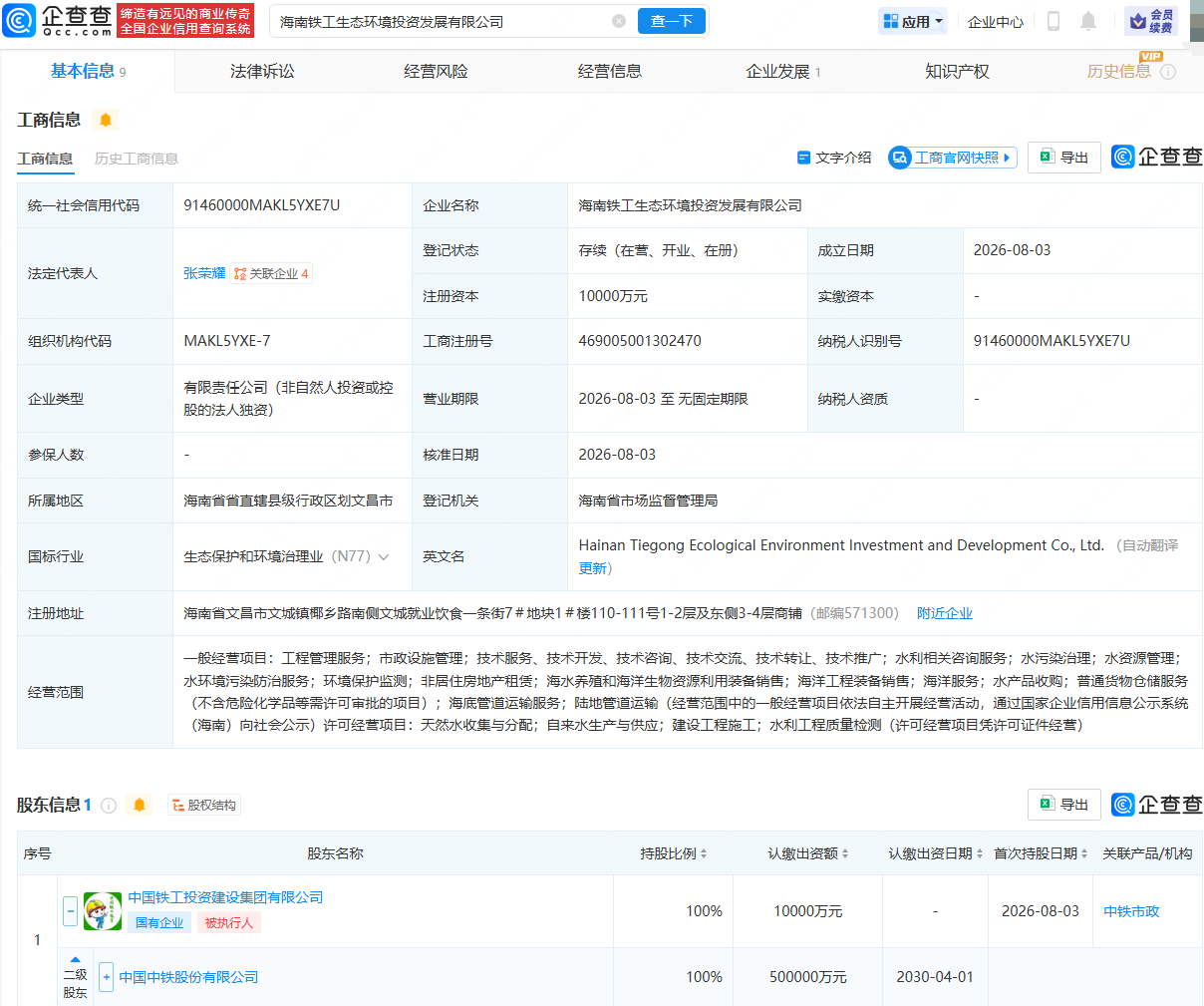Click the info icon beside 历史信息
Screen dimensions: 1204x1006
tap(1168, 72)
